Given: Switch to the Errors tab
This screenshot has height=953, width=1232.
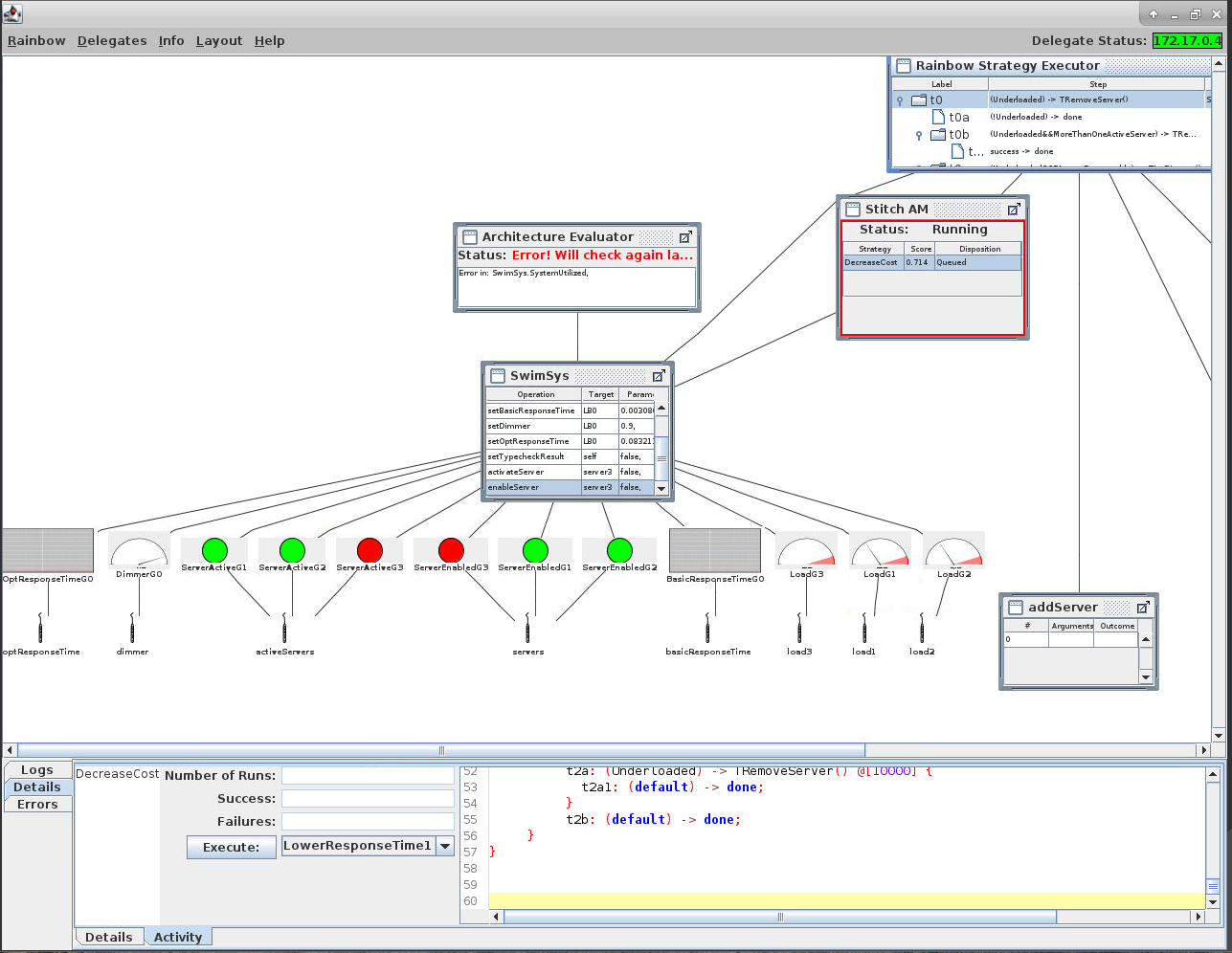Looking at the screenshot, I should pos(37,805).
